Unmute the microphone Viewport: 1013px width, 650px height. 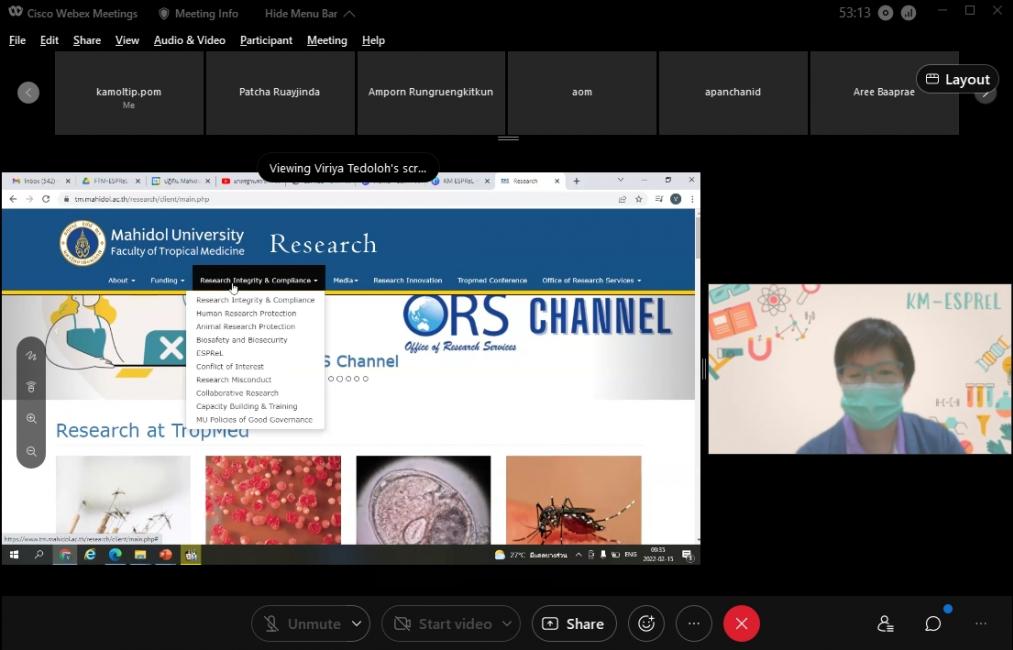302,624
